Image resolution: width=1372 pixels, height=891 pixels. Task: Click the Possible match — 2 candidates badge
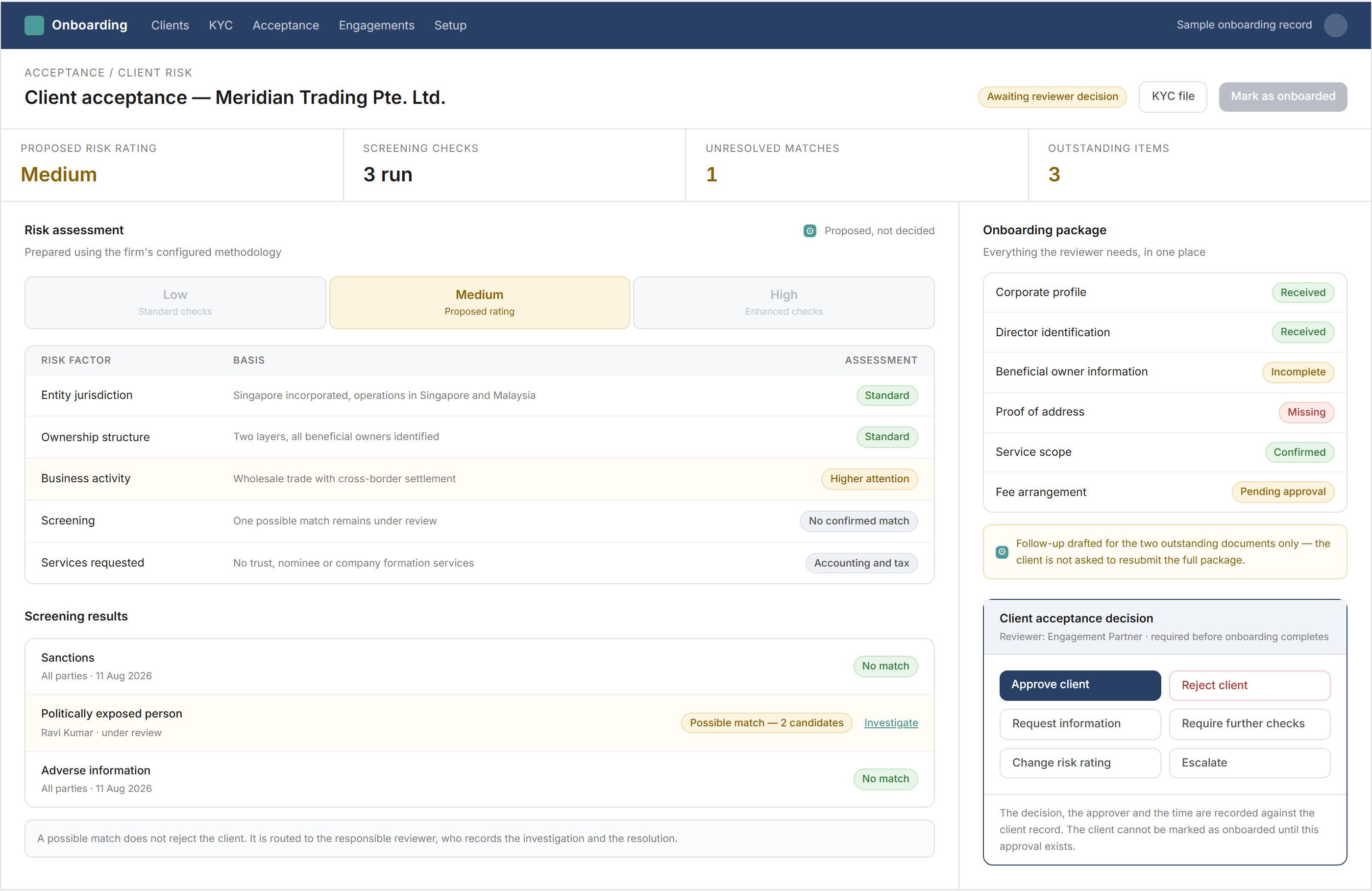(x=766, y=722)
